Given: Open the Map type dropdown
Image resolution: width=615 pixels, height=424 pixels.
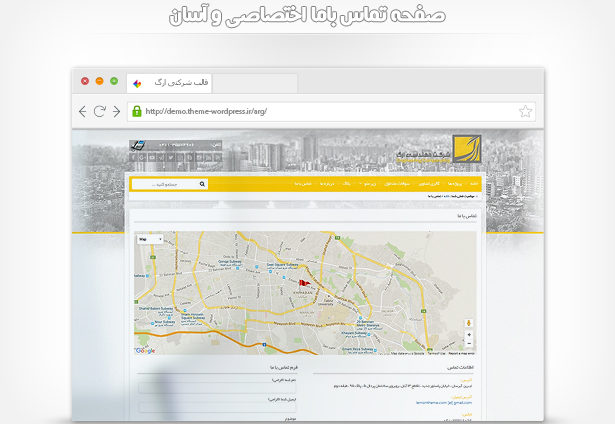Looking at the screenshot, I should [x=149, y=240].
